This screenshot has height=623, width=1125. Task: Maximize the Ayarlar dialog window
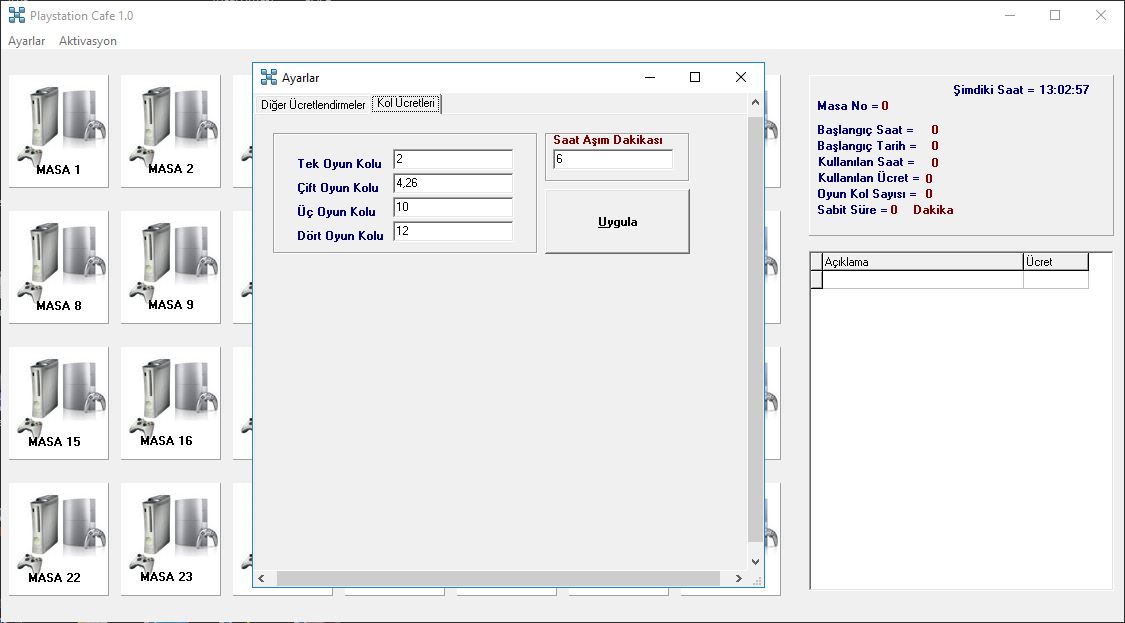[x=695, y=77]
